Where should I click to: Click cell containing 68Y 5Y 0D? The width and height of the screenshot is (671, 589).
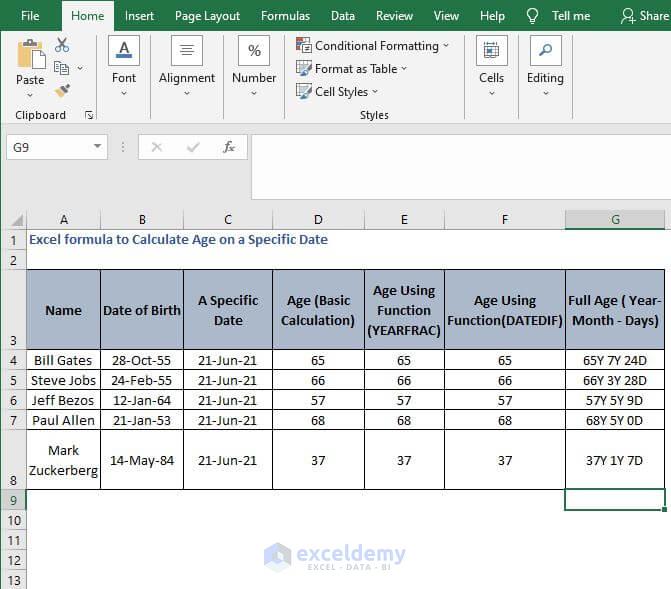[x=615, y=420]
